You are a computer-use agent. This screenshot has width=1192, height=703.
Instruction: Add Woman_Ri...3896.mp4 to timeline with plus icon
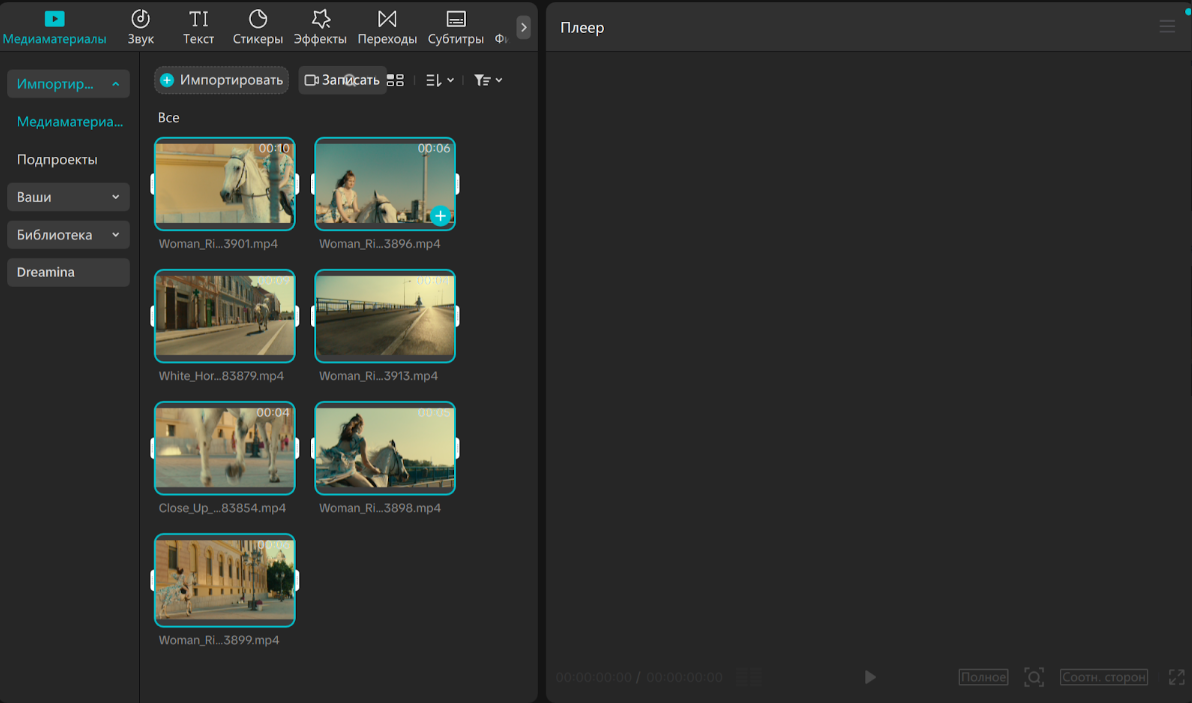point(440,215)
